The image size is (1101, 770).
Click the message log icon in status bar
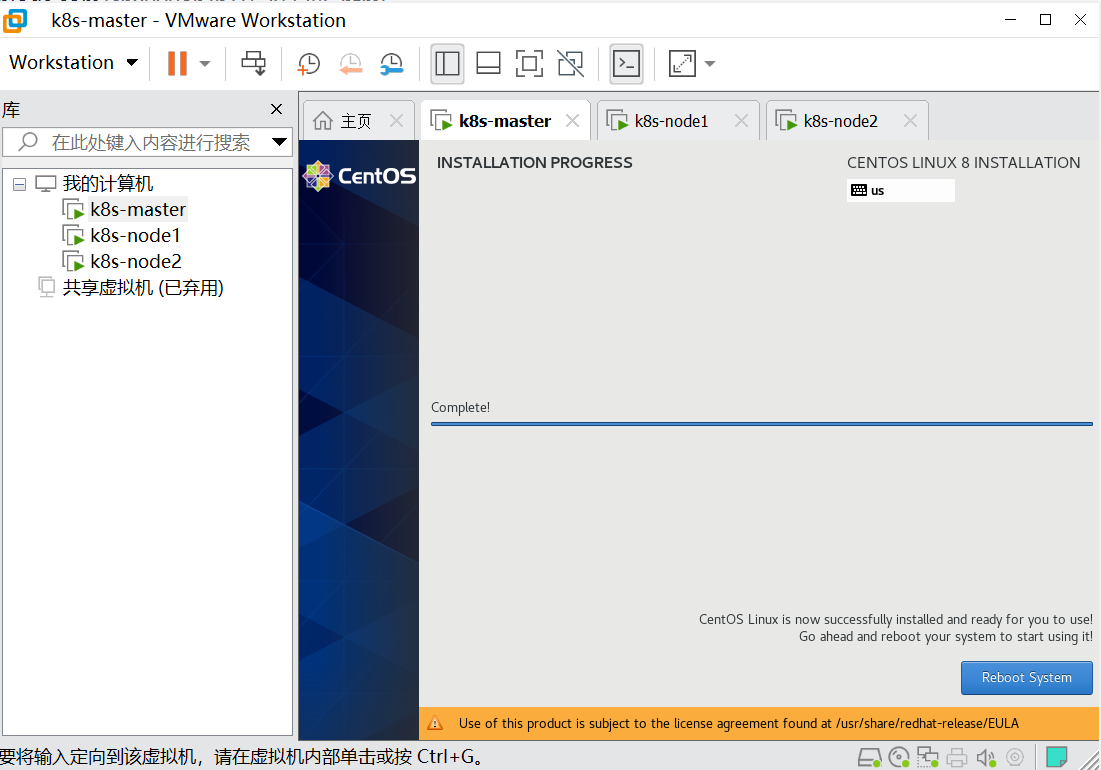[1057, 757]
